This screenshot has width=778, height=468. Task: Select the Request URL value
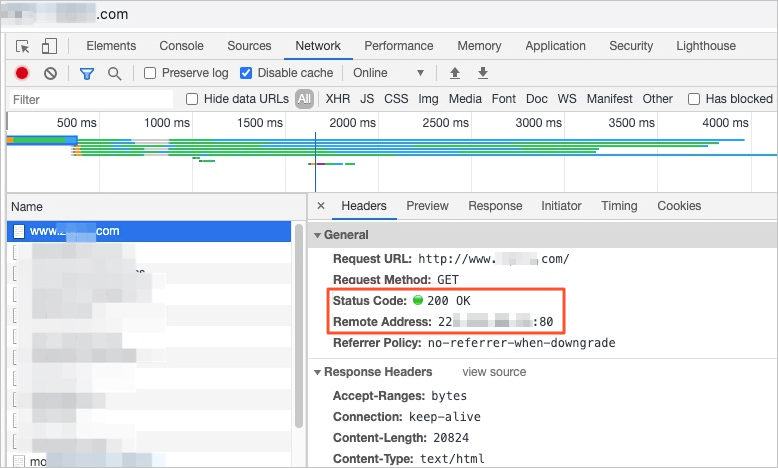tap(494, 259)
